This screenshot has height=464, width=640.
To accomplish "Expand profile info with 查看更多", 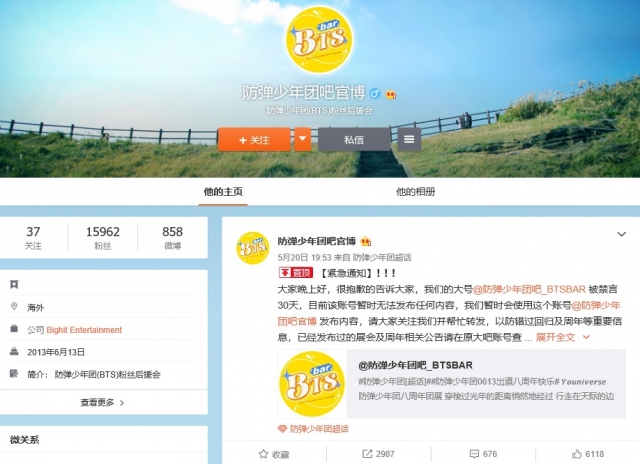I will coord(102,403).
